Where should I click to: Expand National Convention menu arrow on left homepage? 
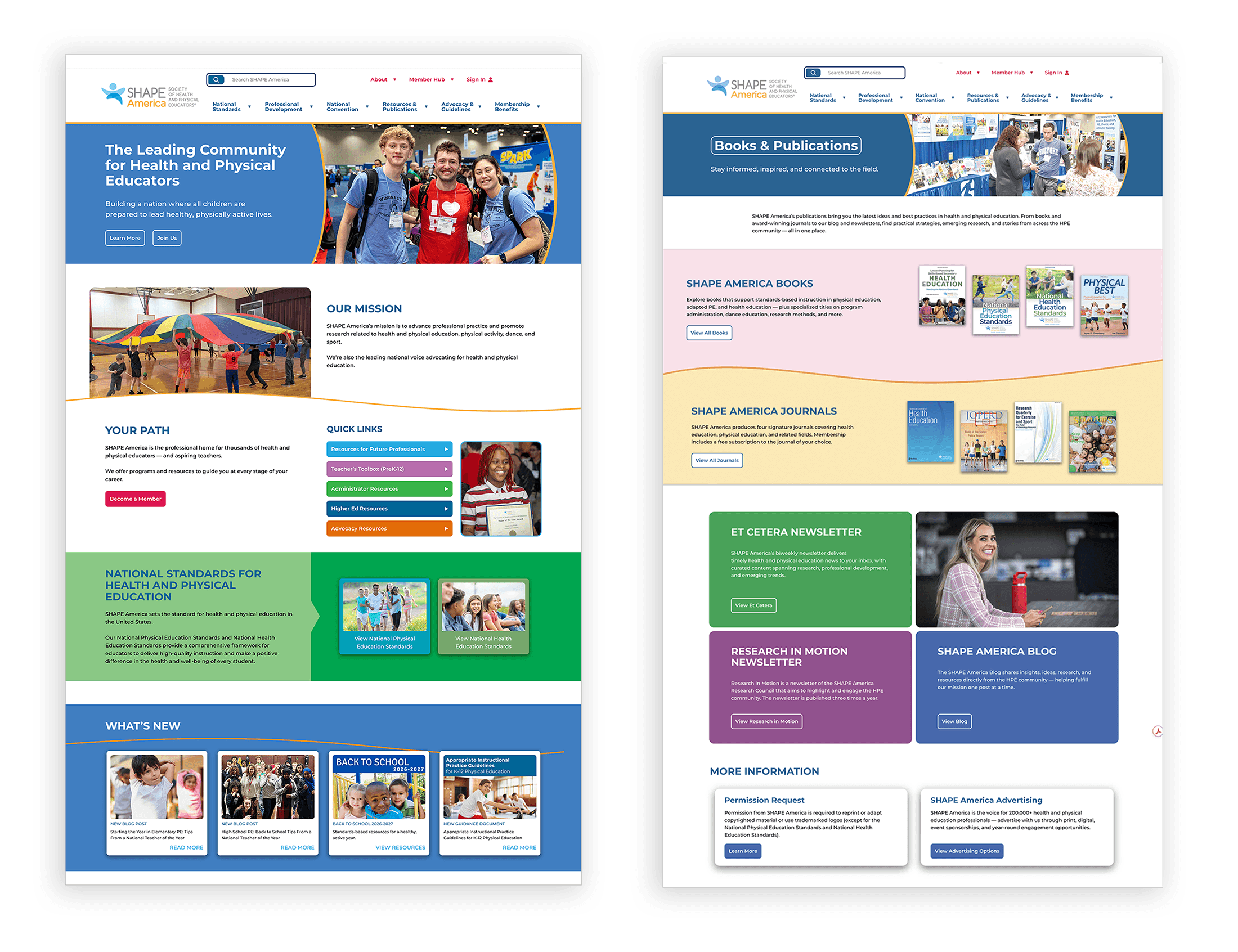pyautogui.click(x=367, y=106)
